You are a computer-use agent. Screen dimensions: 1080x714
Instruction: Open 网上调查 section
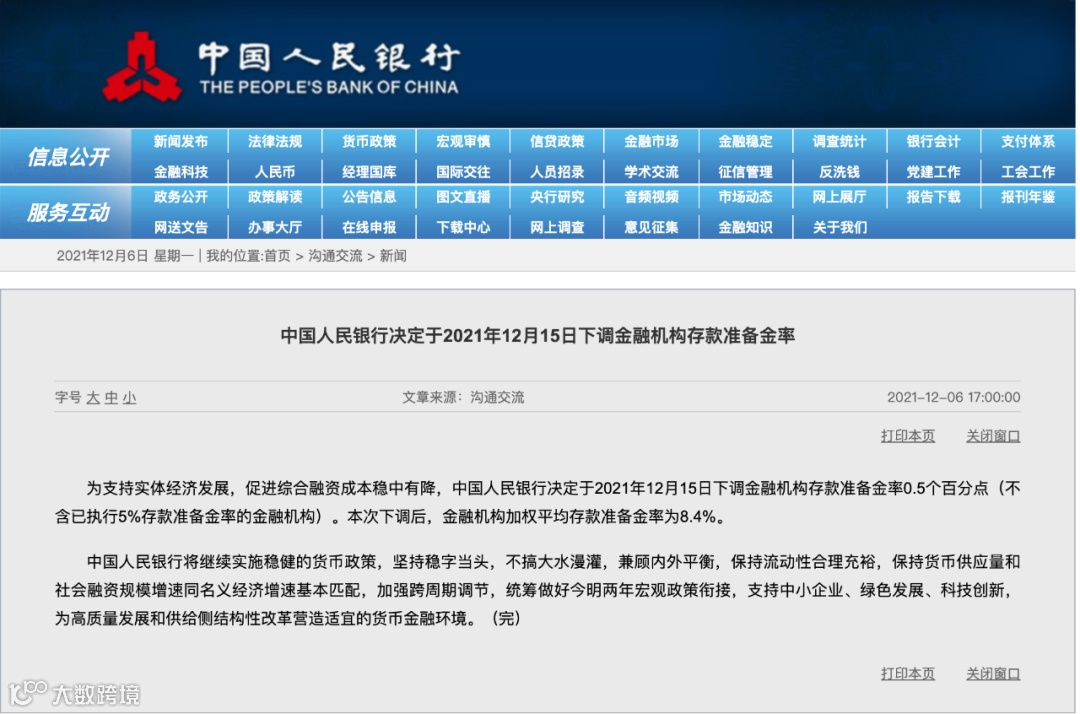pos(557,227)
